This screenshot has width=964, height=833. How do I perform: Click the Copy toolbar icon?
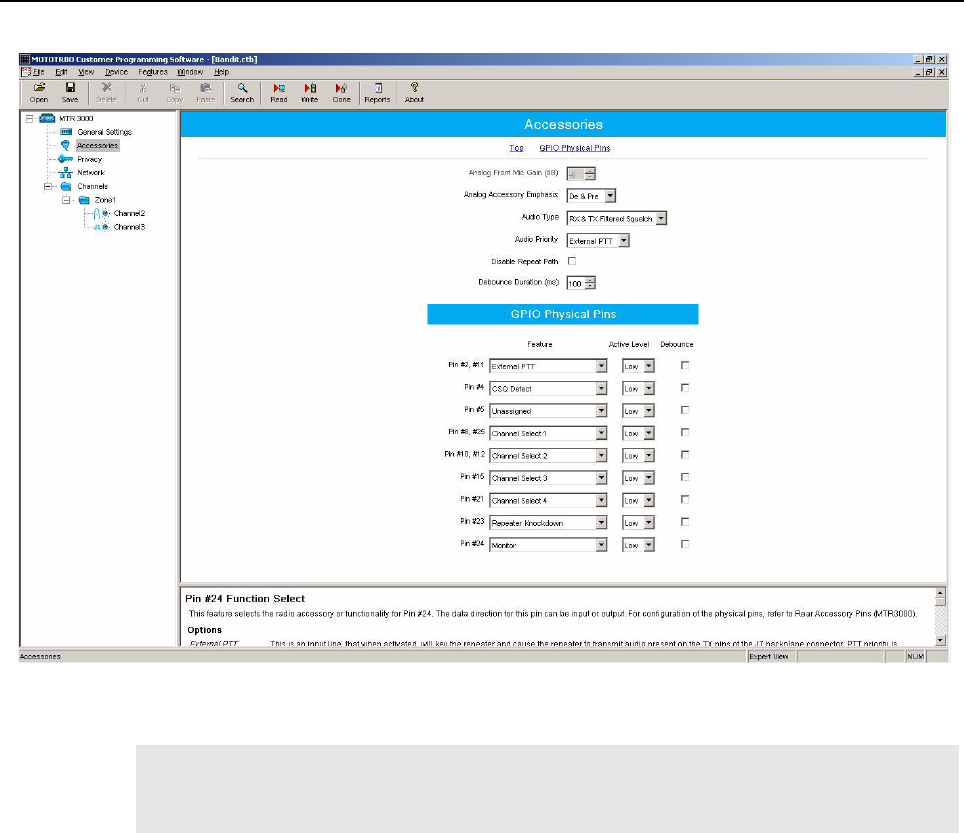click(175, 93)
